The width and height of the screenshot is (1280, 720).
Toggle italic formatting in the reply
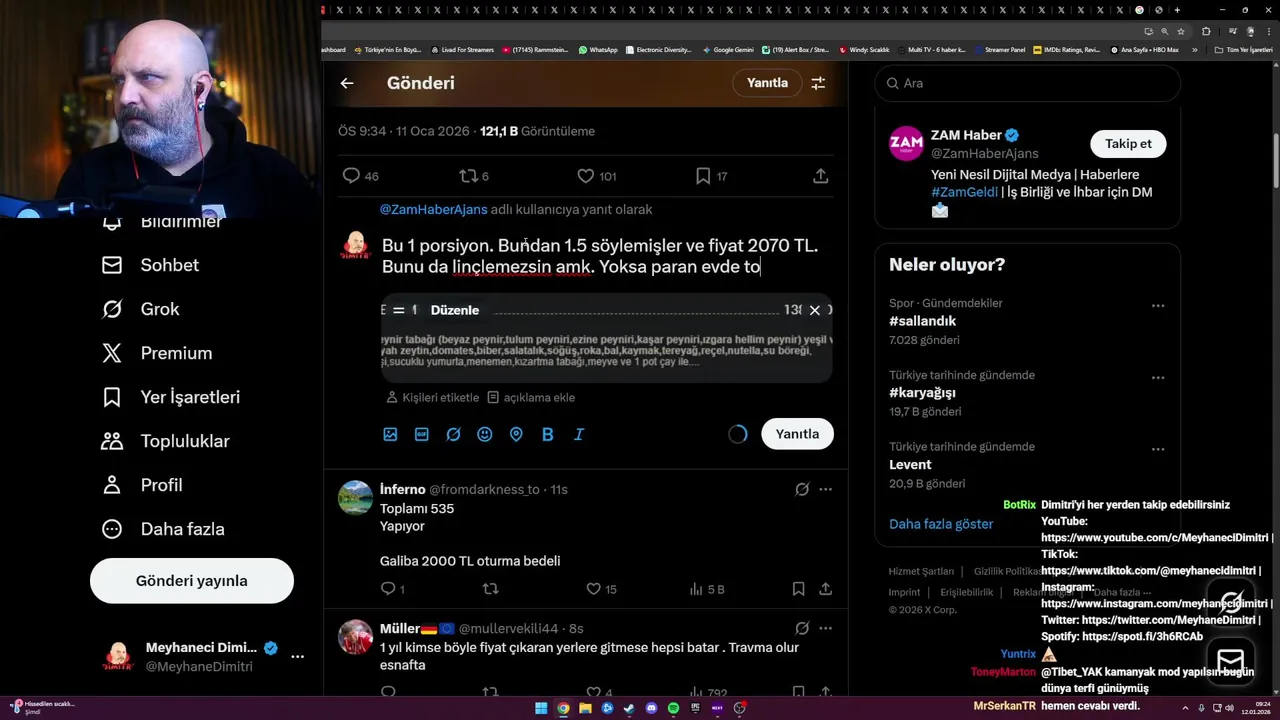[579, 434]
